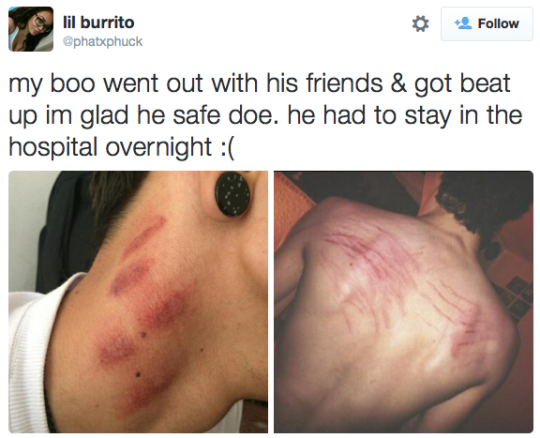Viewport: 540px width, 438px height.
Task: Click the add-person icon inside Follow button
Action: point(463,23)
